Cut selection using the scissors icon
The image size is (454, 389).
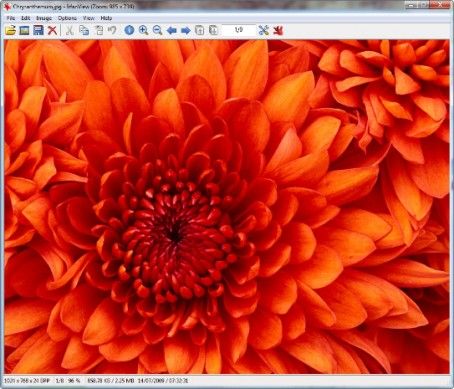coord(69,30)
